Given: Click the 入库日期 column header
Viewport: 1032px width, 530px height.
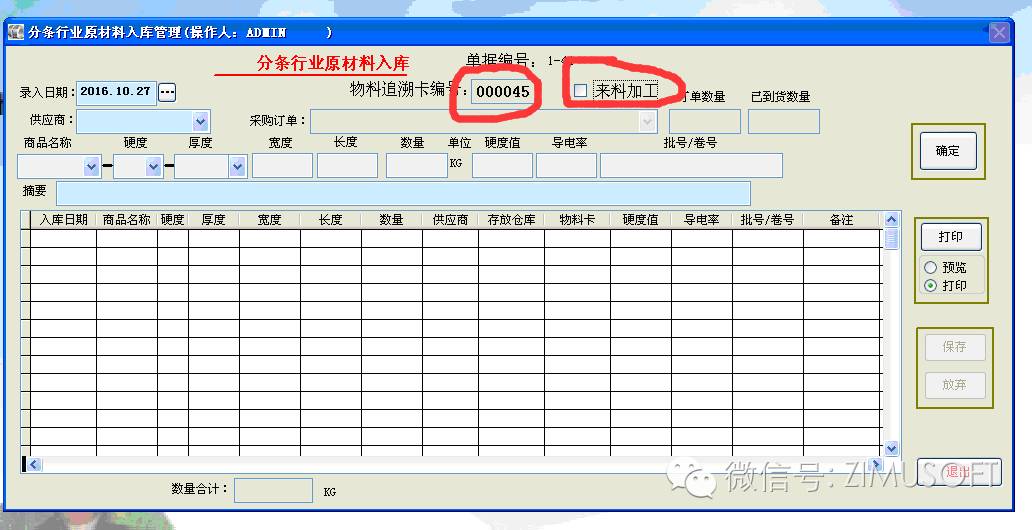Looking at the screenshot, I should pos(63,219).
